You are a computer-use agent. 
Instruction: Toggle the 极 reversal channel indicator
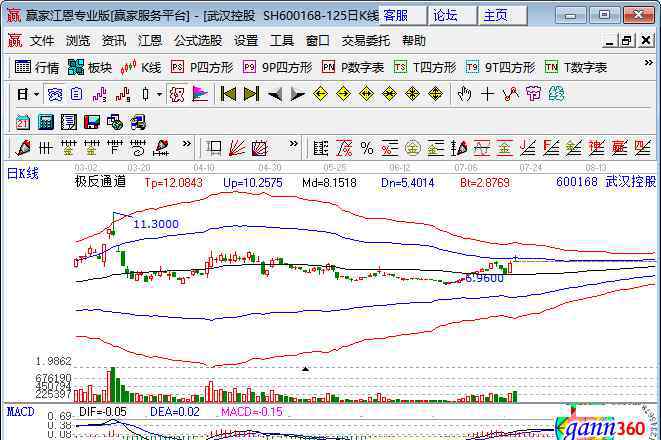177,94
